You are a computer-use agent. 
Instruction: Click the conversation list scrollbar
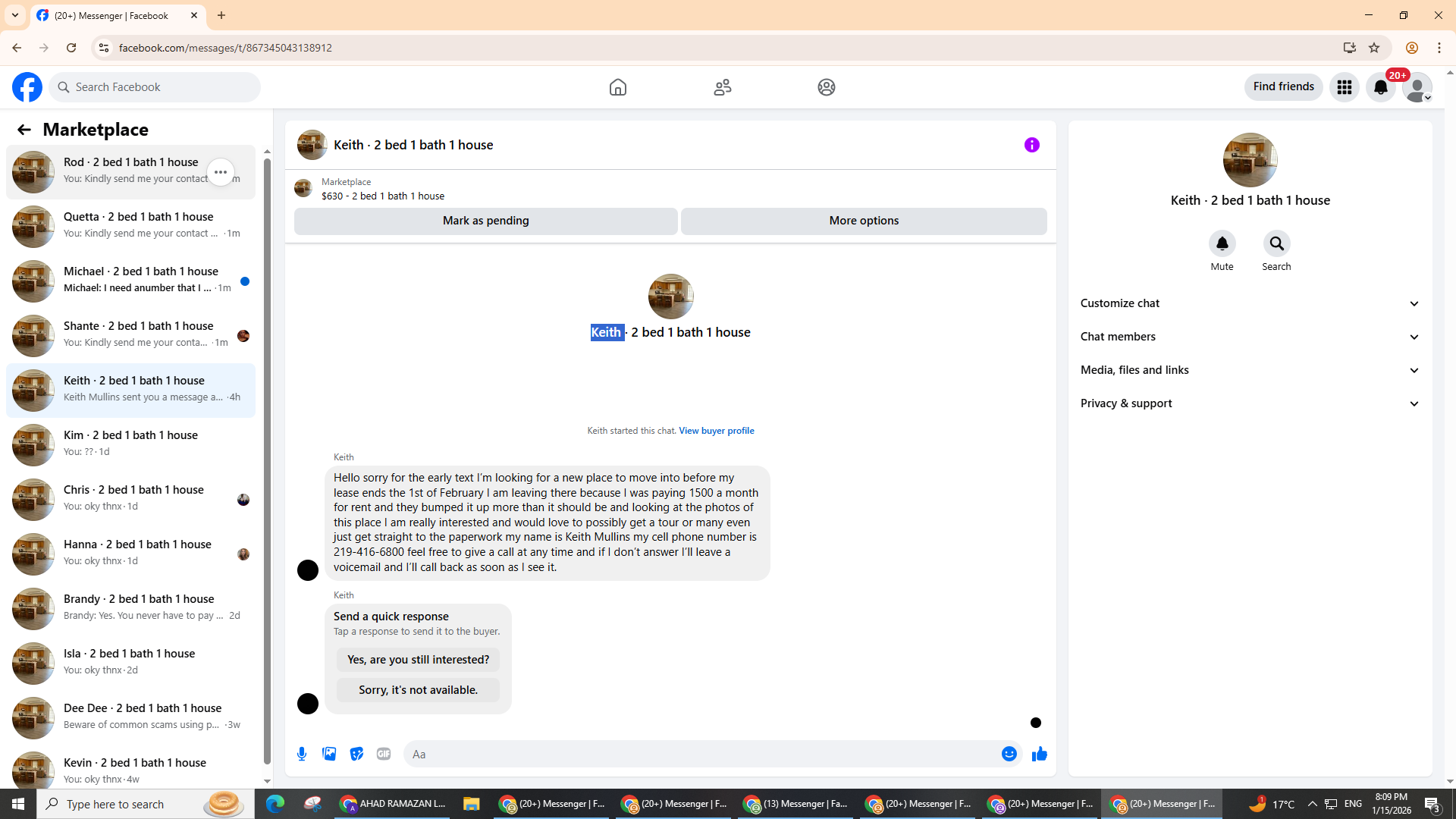coord(267,455)
